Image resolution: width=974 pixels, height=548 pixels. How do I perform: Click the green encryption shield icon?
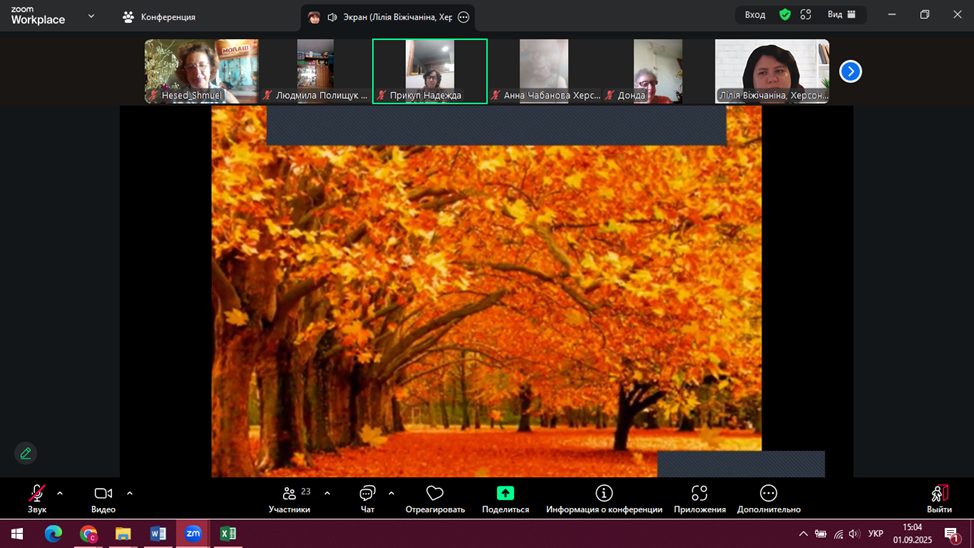tap(785, 15)
